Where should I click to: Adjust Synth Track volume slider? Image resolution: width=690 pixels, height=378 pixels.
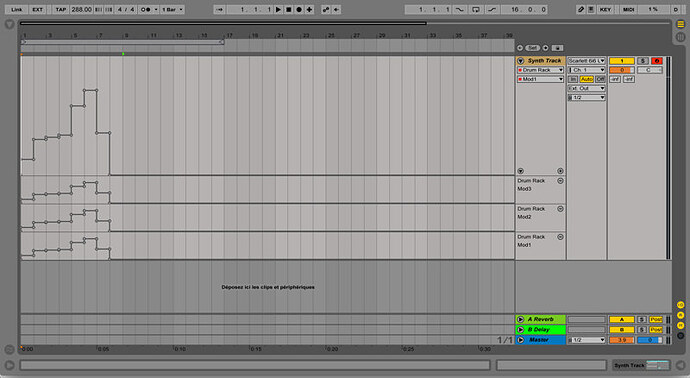point(622,70)
